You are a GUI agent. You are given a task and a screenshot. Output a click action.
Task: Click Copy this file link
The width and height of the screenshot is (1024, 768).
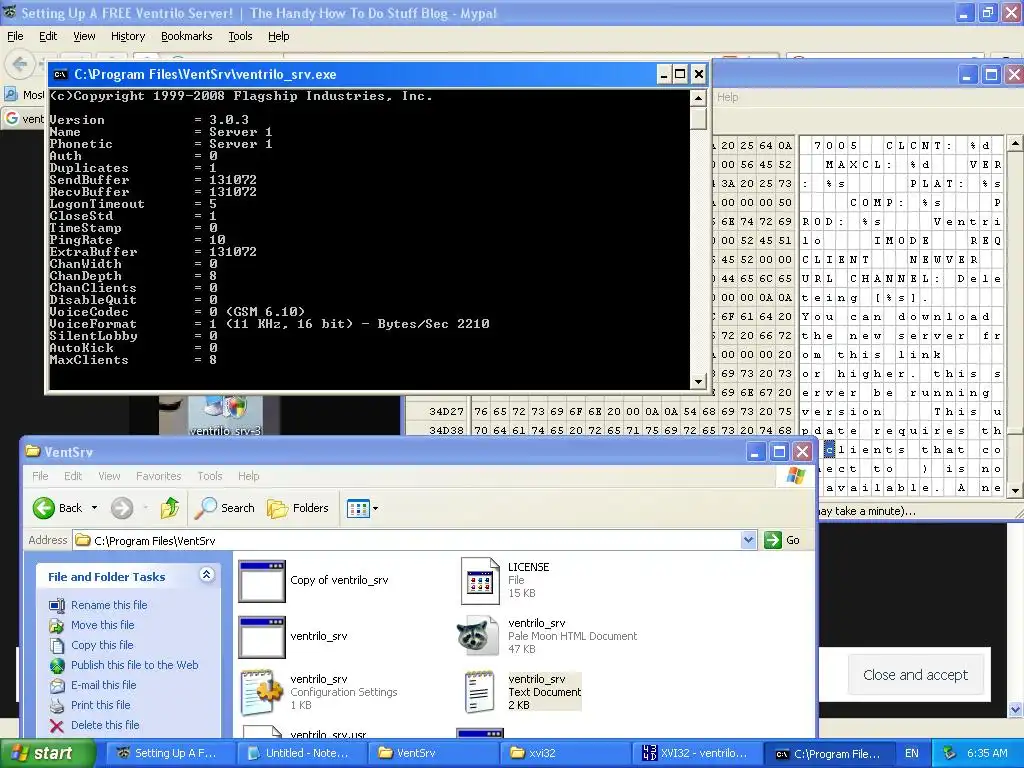coord(102,645)
